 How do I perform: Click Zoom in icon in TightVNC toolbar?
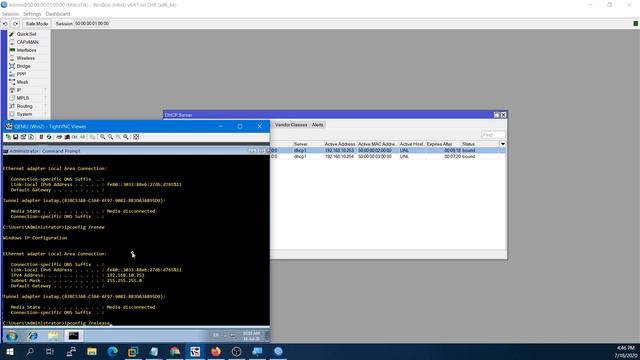[x=103, y=137]
